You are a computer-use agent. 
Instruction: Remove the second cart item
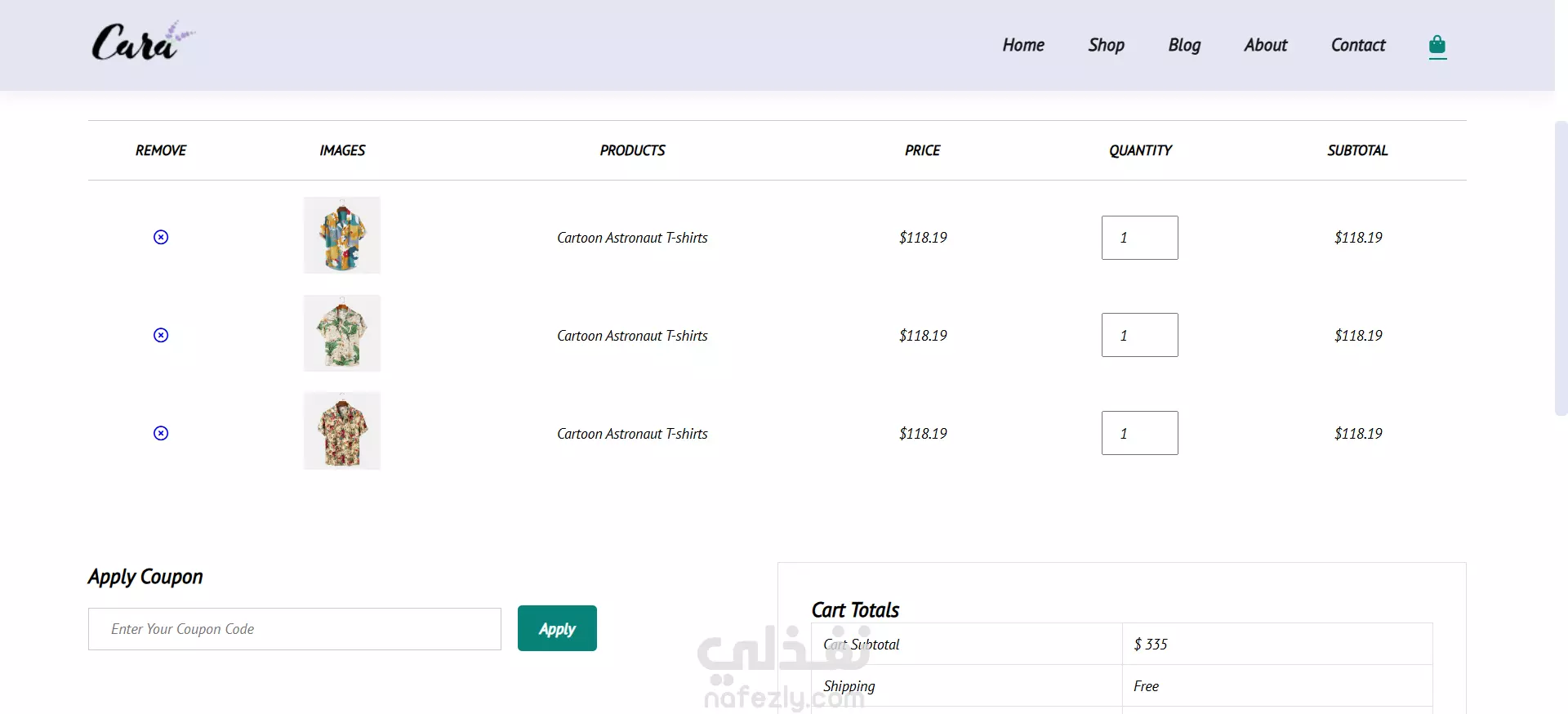pyautogui.click(x=161, y=335)
